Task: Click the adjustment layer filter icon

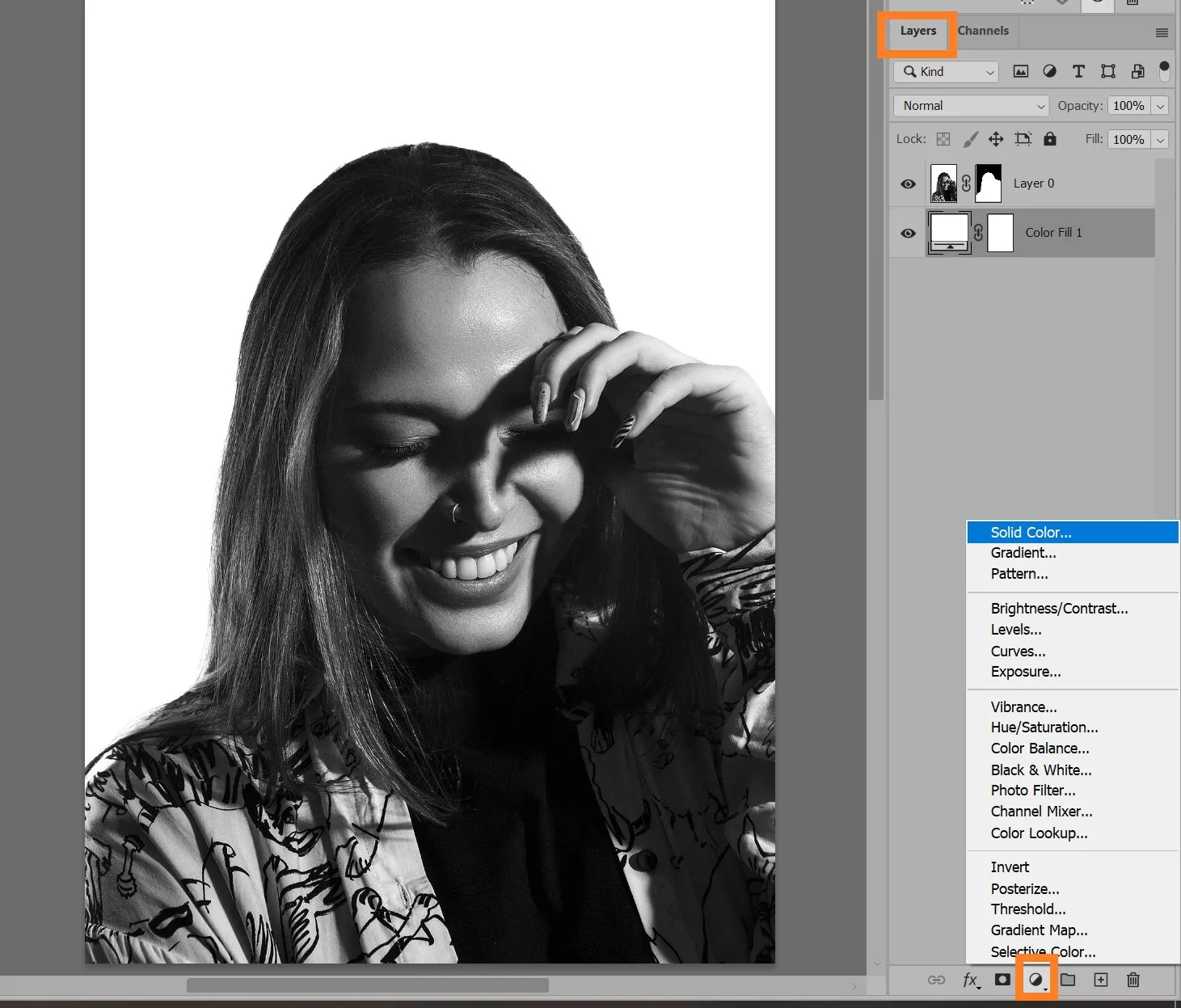Action: pos(1049,72)
